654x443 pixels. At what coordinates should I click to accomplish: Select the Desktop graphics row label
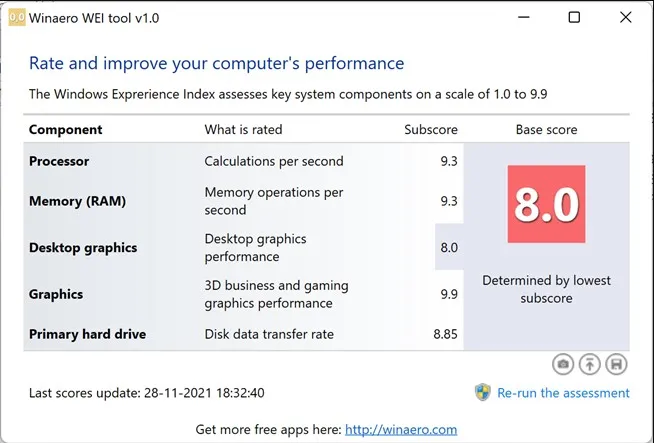click(83, 247)
